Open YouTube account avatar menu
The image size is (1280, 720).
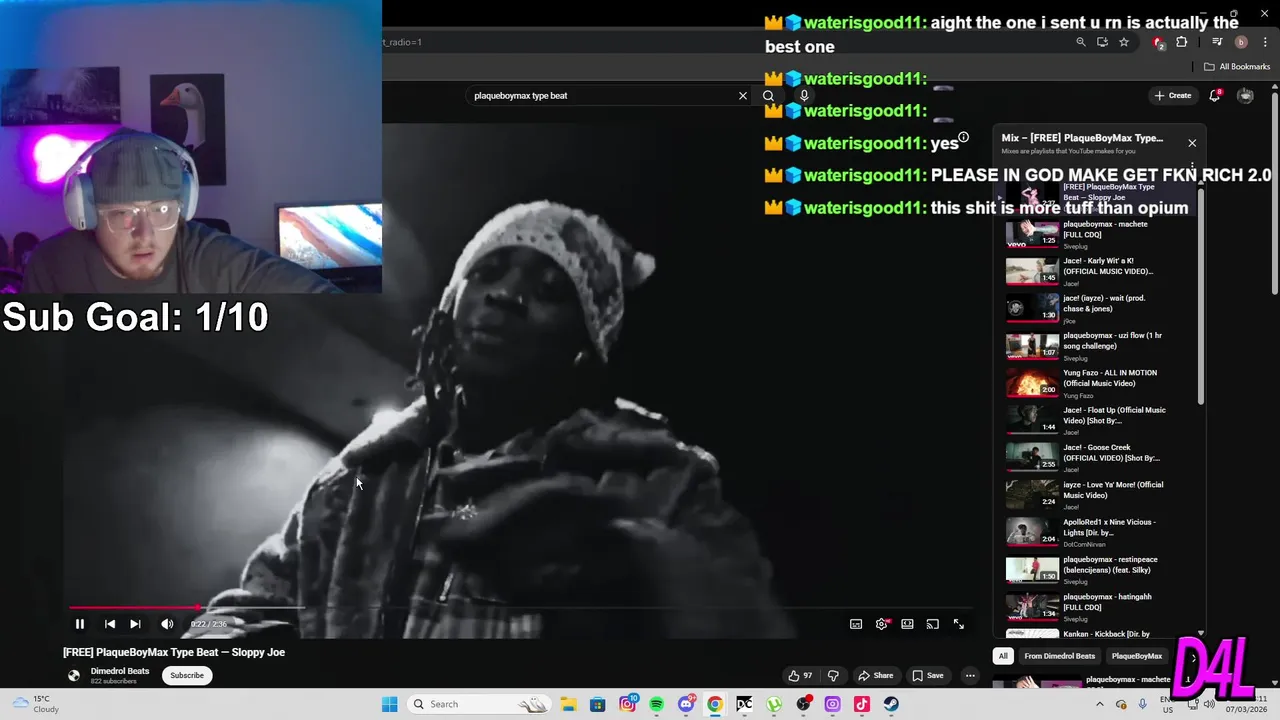click(1245, 96)
